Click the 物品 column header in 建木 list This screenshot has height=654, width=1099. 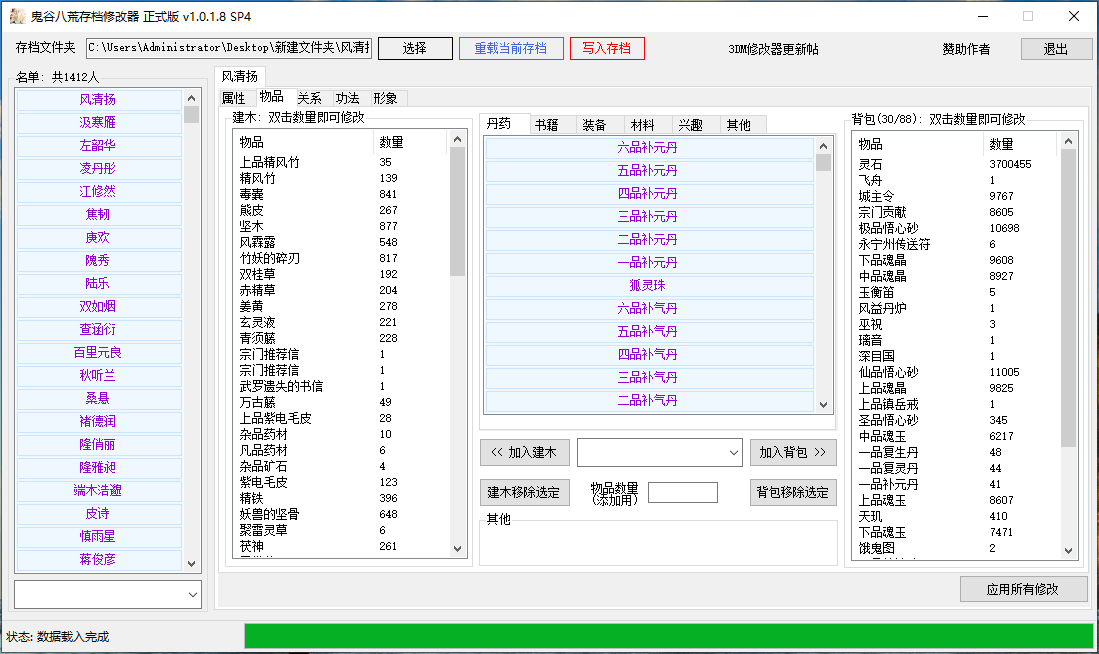point(305,142)
